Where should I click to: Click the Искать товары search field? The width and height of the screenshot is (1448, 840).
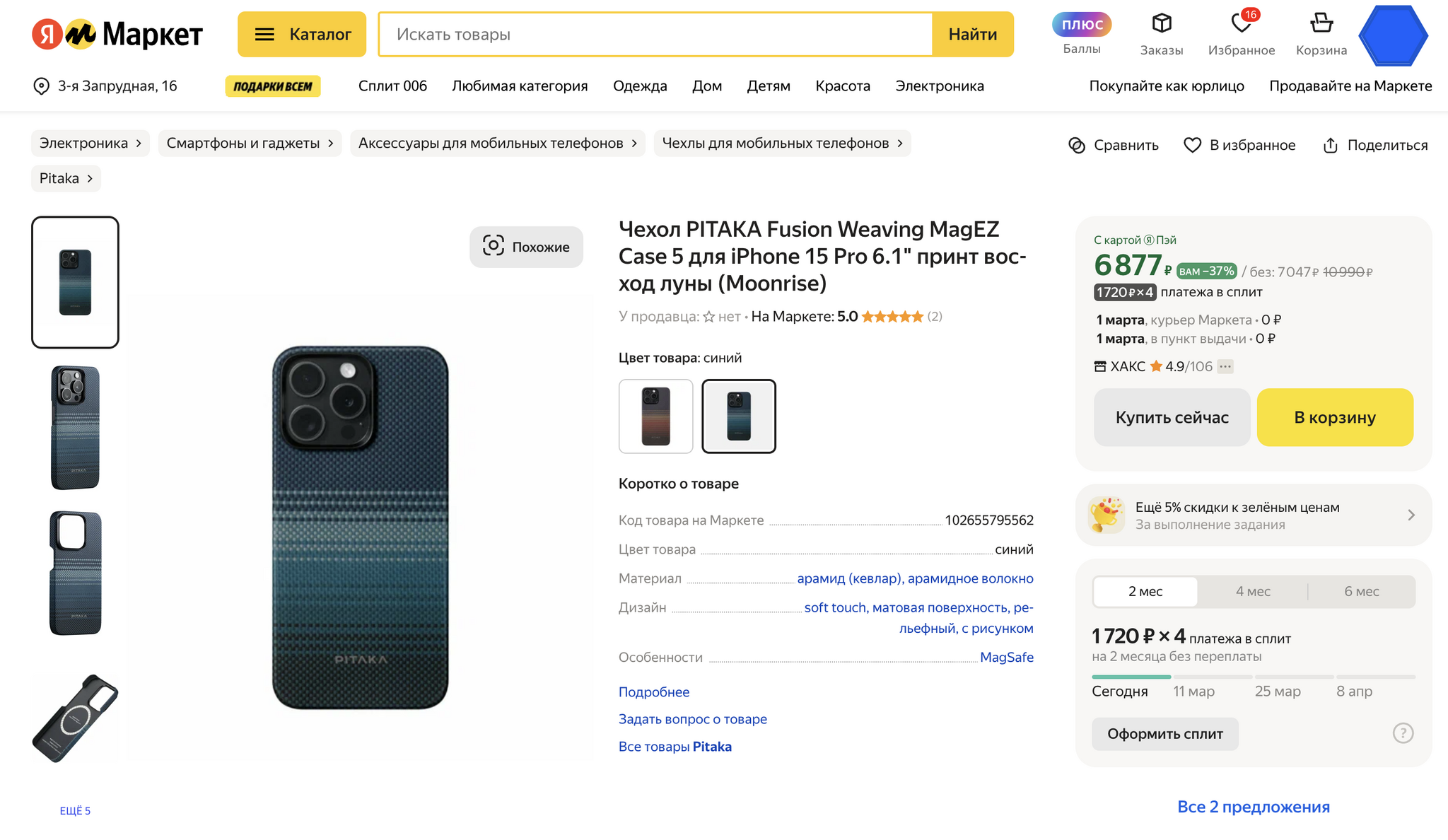click(655, 34)
